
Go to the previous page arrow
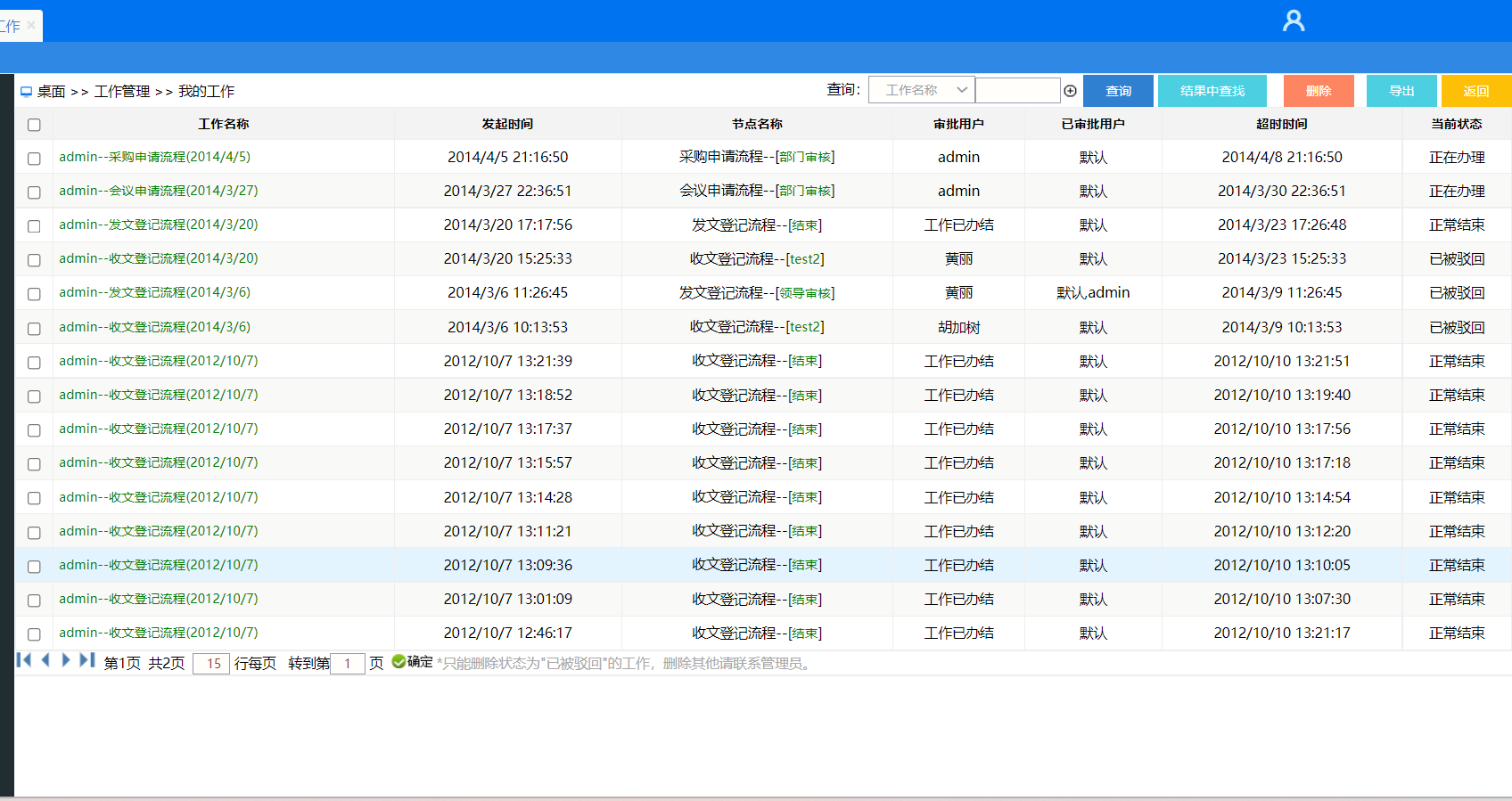click(x=45, y=660)
